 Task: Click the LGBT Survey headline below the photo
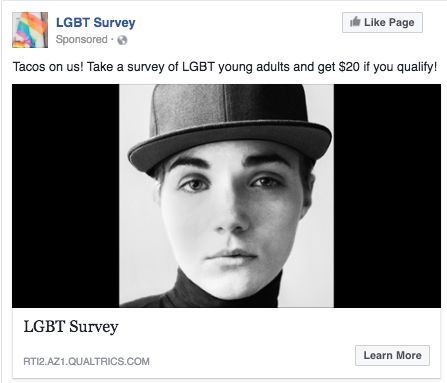pyautogui.click(x=71, y=326)
